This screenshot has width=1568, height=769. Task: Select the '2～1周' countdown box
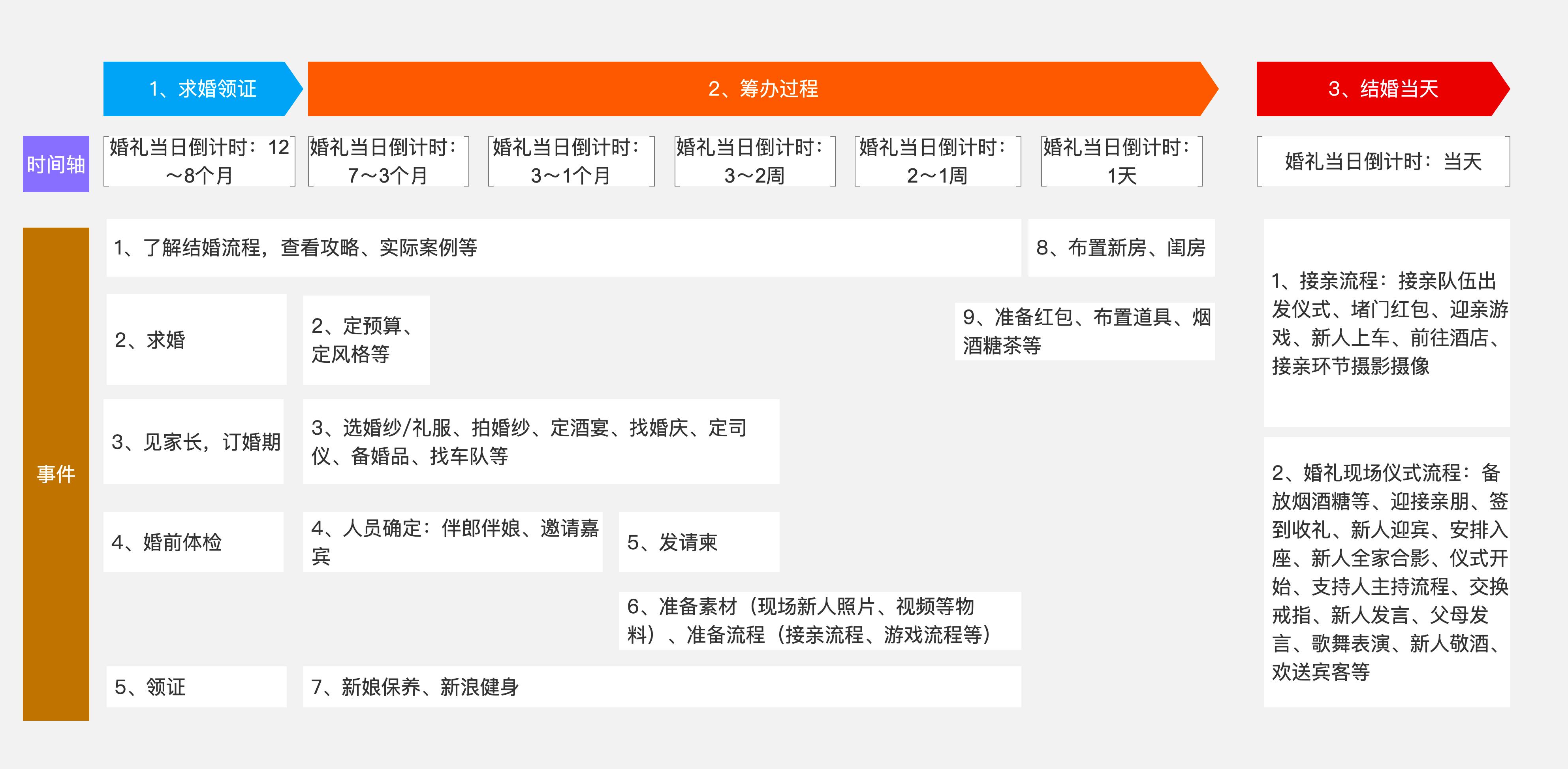pyautogui.click(x=938, y=161)
